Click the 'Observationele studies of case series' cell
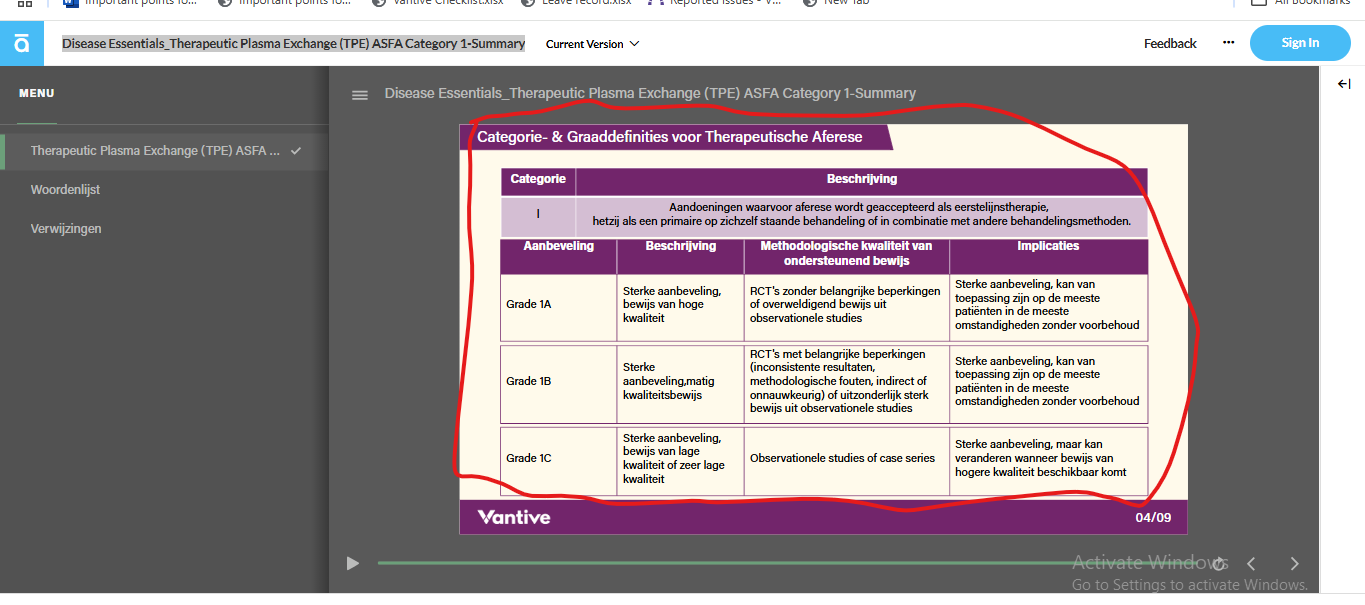The image size is (1365, 605). 846,459
